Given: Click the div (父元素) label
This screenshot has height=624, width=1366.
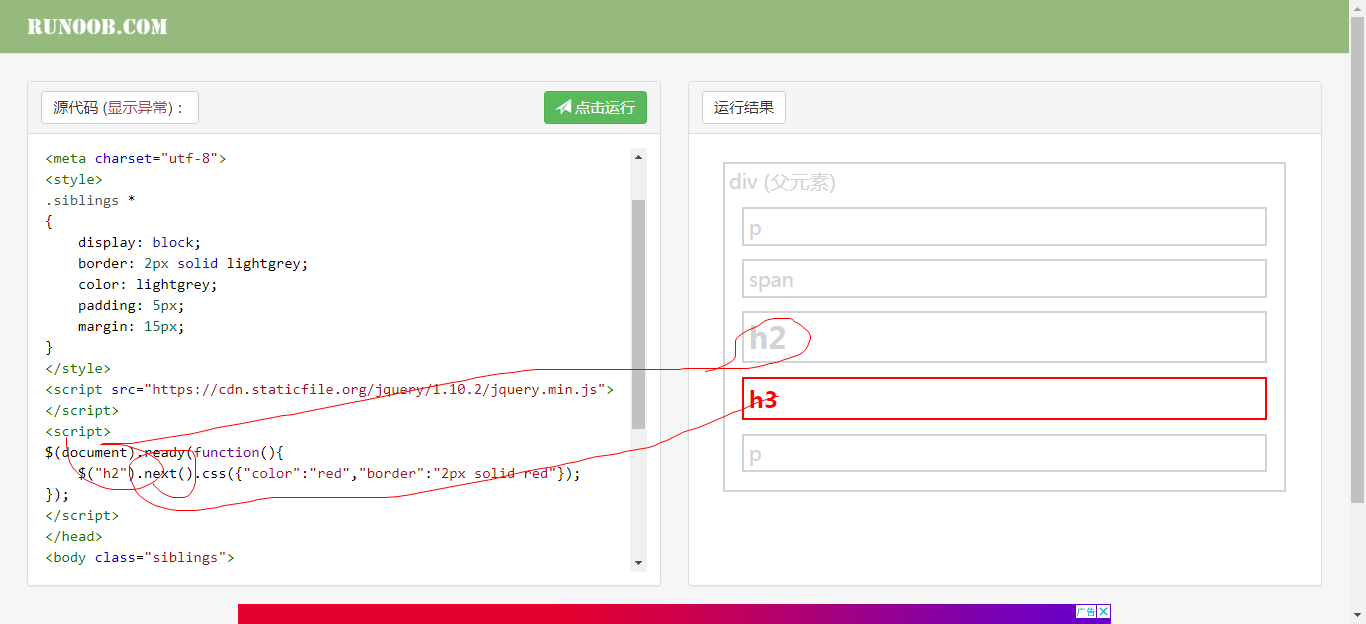Looking at the screenshot, I should click(x=782, y=182).
